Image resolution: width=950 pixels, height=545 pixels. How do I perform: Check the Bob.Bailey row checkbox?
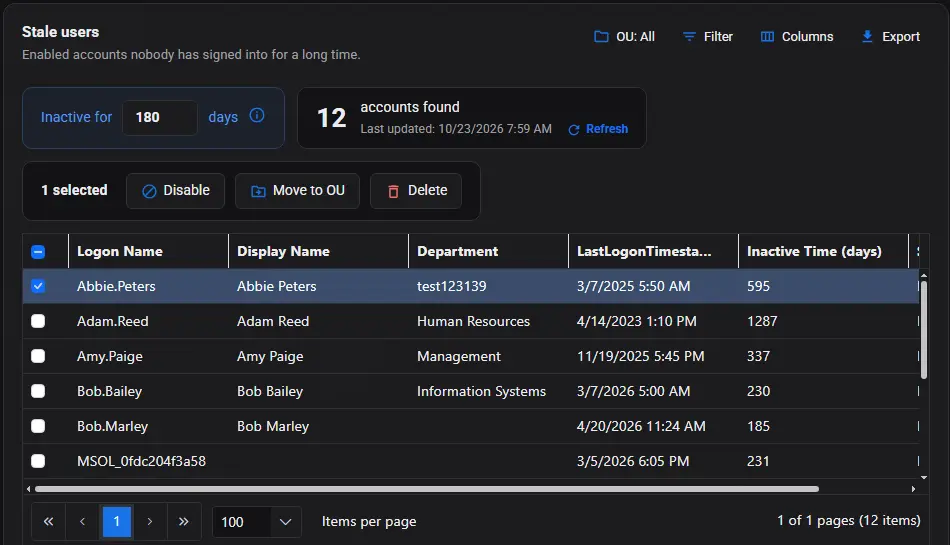click(x=38, y=391)
